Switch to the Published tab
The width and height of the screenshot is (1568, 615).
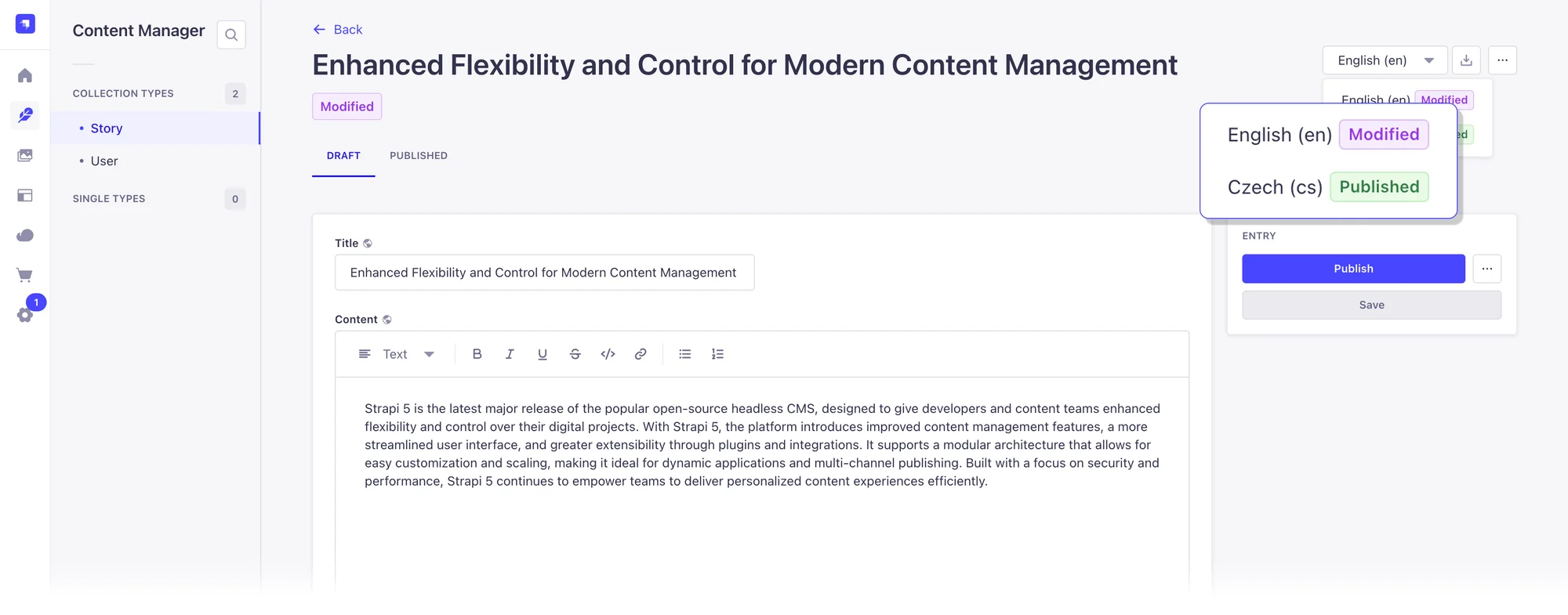click(x=419, y=156)
